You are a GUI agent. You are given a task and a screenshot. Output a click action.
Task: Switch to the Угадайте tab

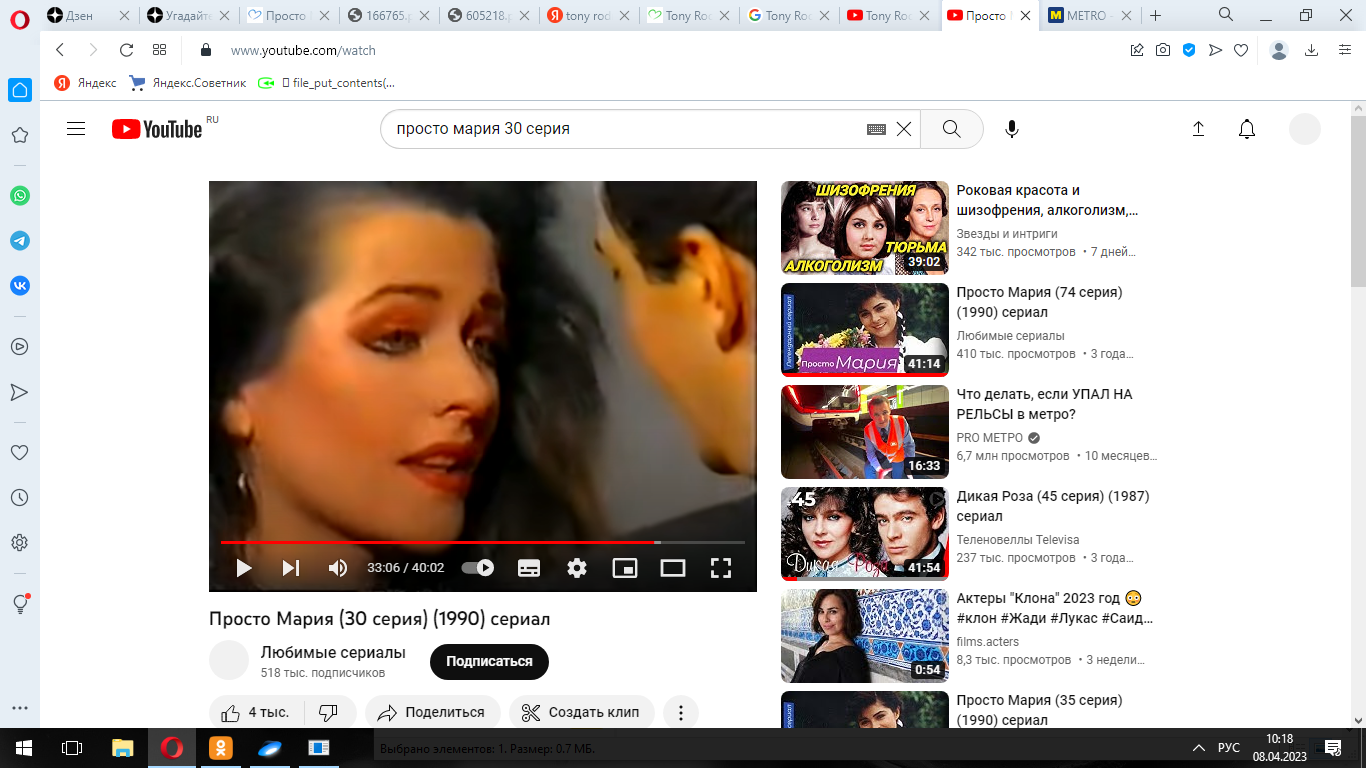coord(188,16)
